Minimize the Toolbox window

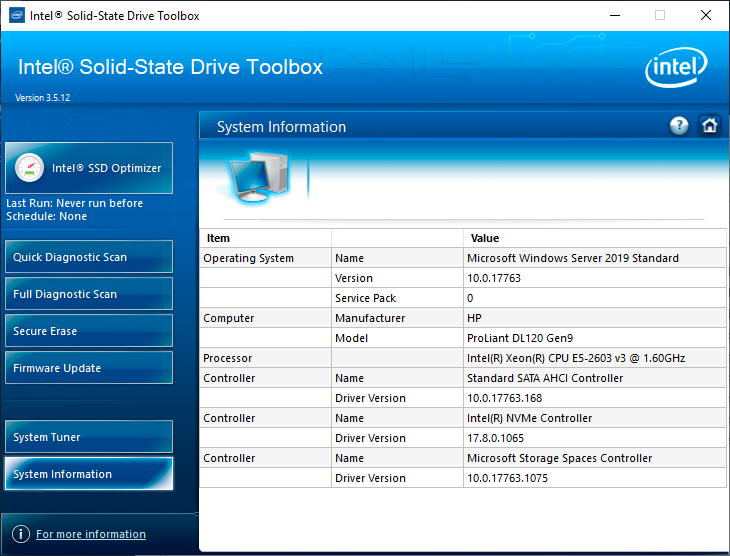point(613,16)
